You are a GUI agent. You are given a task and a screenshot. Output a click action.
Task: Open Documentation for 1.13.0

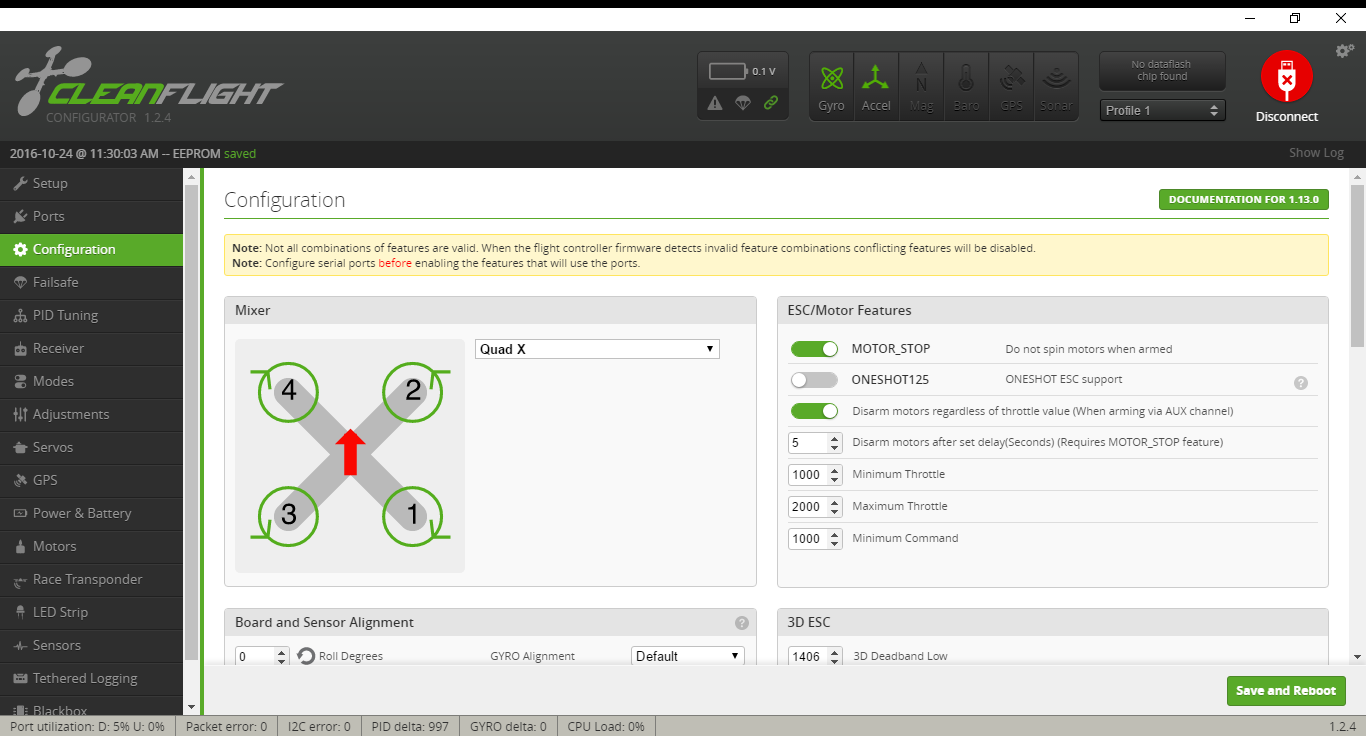coord(1244,199)
